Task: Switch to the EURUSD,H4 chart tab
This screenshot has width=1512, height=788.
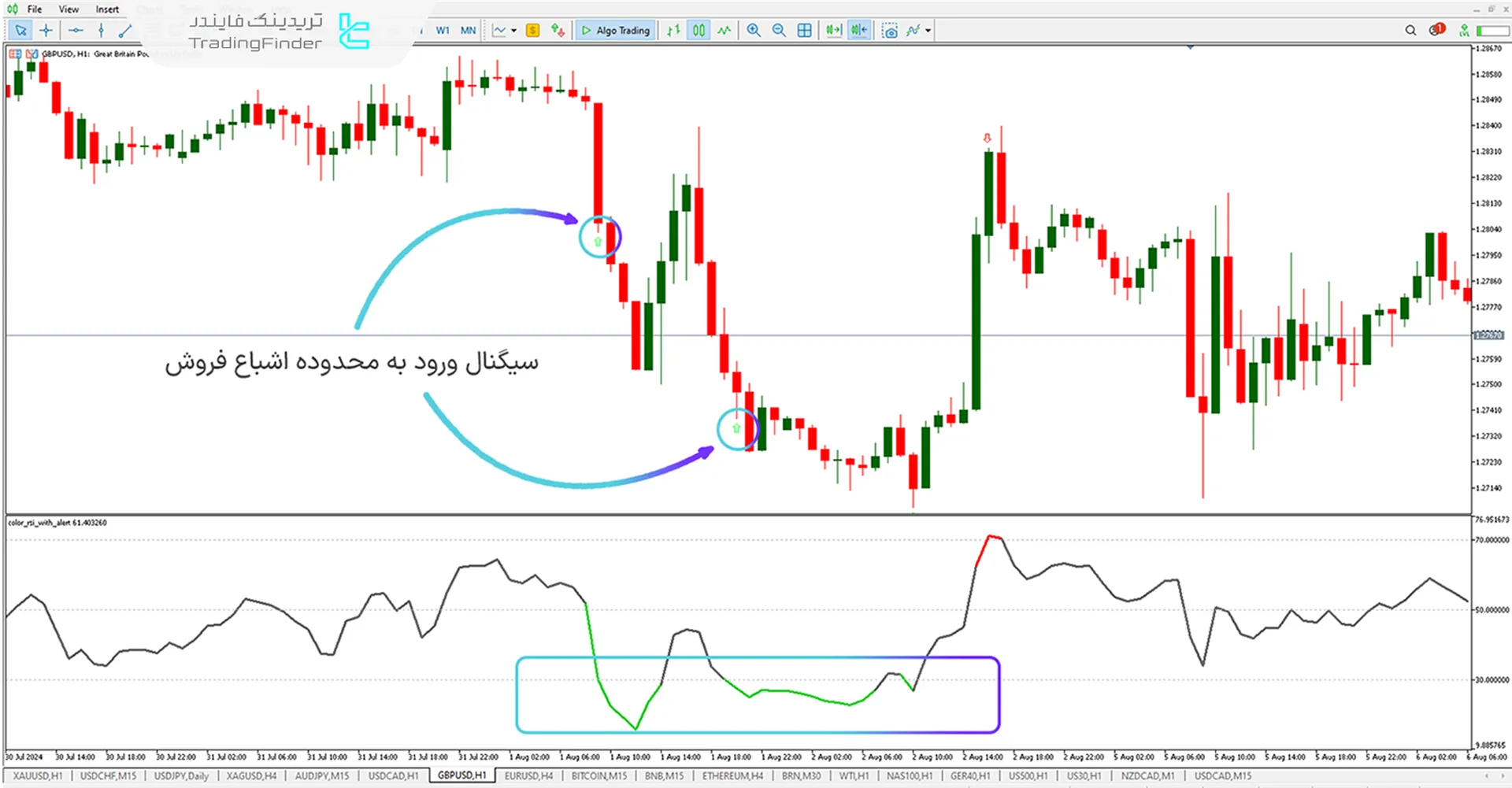Action: (528, 776)
